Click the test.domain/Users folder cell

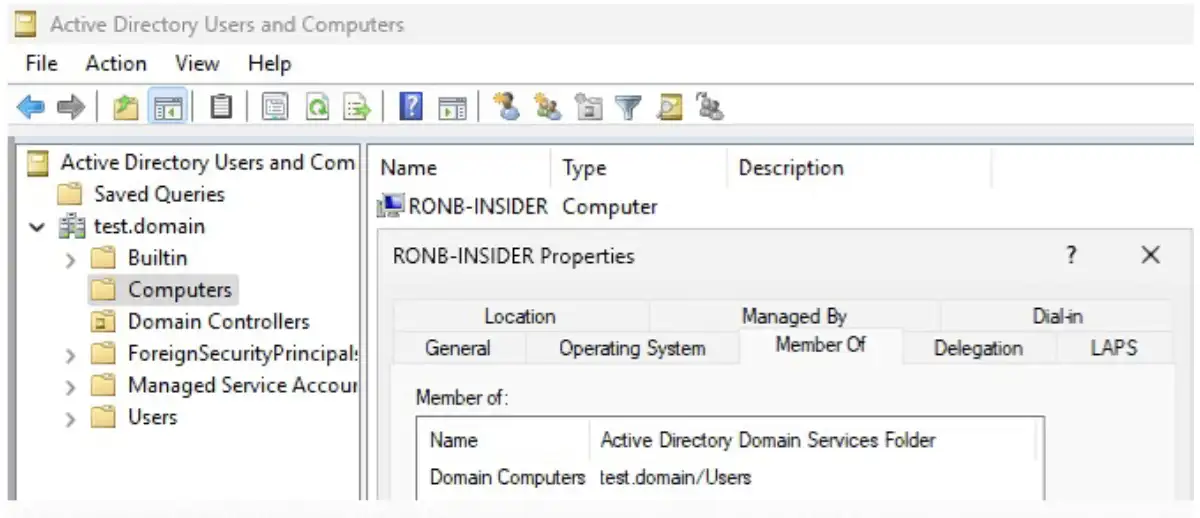coord(675,478)
